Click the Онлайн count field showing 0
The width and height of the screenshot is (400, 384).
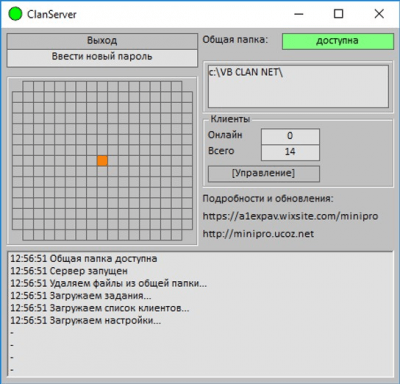tap(290, 136)
